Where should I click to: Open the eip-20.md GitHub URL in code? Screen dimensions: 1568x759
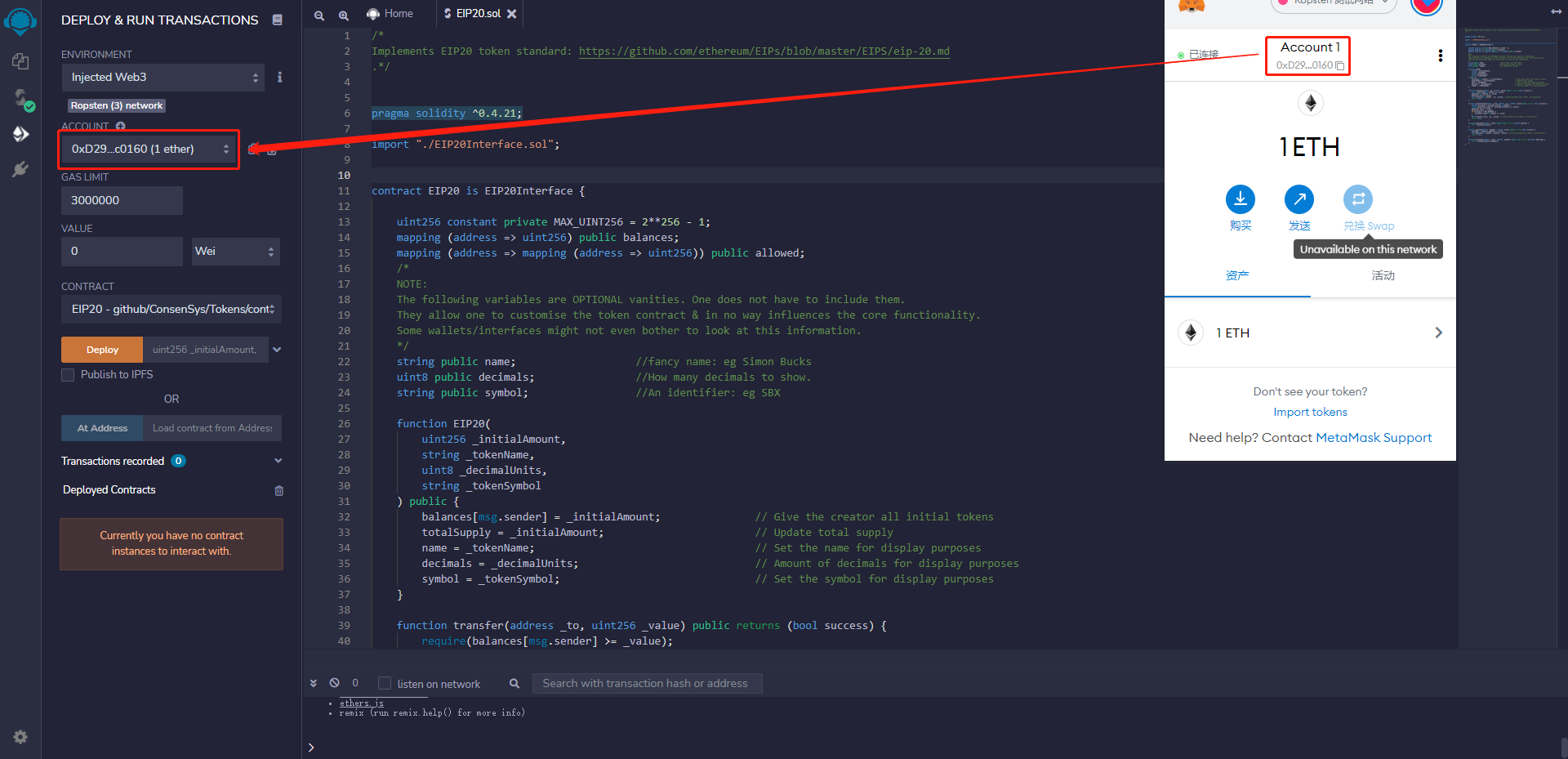[x=764, y=51]
